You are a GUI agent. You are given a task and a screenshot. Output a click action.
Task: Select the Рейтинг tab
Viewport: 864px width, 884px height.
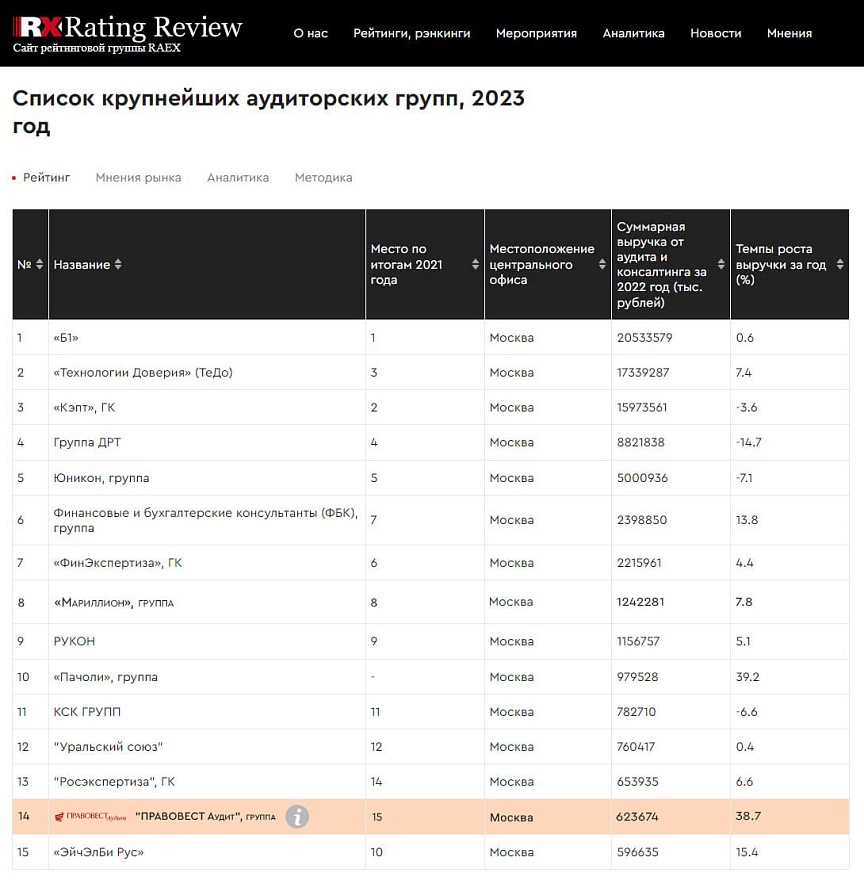click(47, 178)
